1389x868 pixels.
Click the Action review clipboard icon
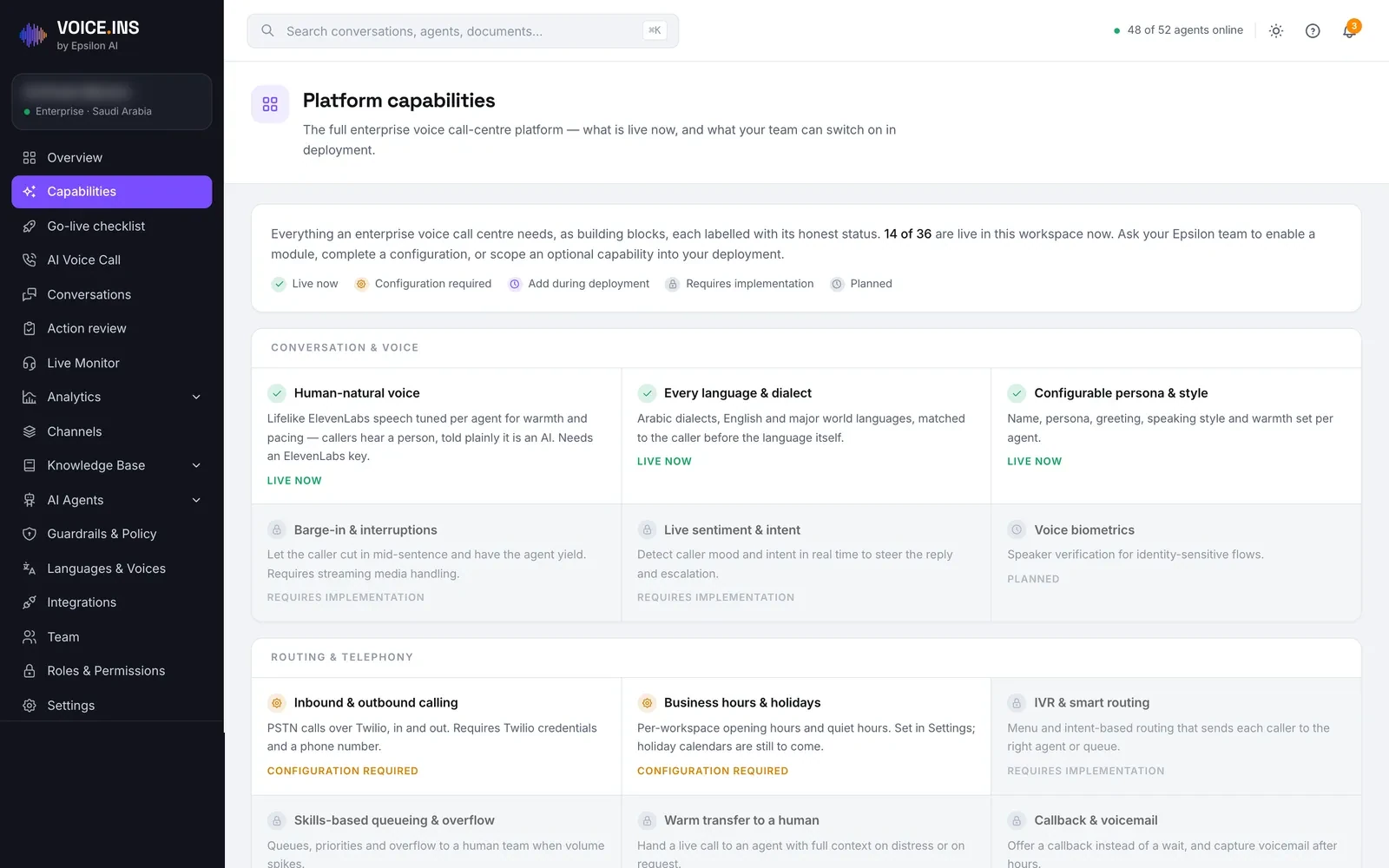click(30, 329)
